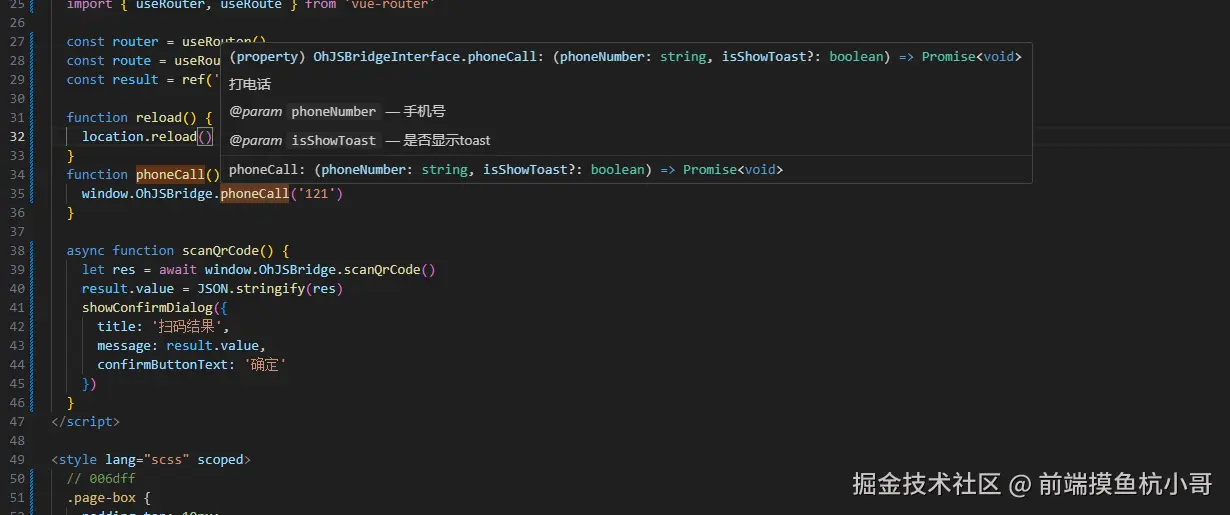Click line number 47 in the gutter
1230x515 pixels.
(16, 421)
